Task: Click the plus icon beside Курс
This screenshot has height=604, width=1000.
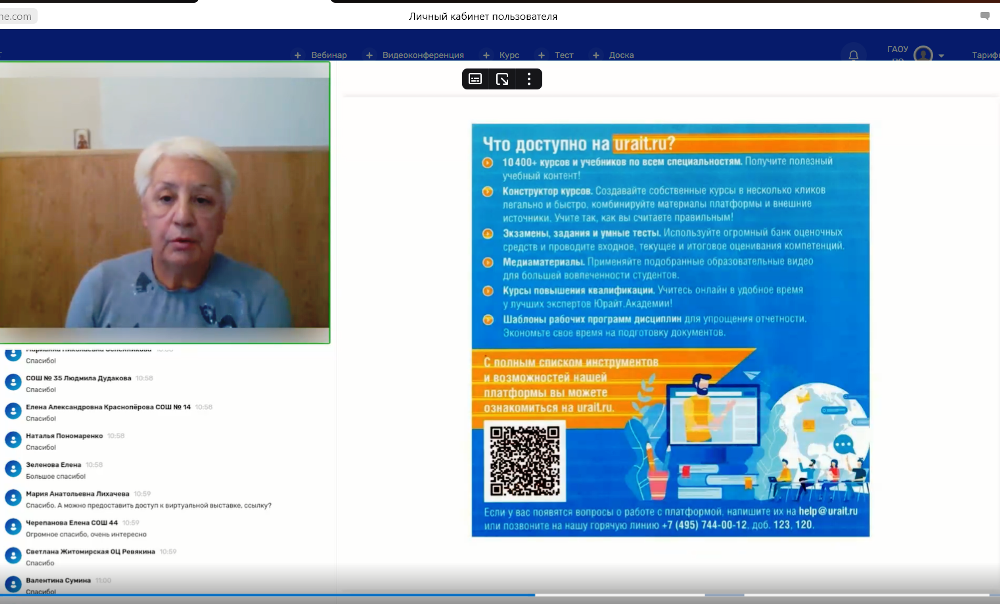Action: click(x=487, y=55)
